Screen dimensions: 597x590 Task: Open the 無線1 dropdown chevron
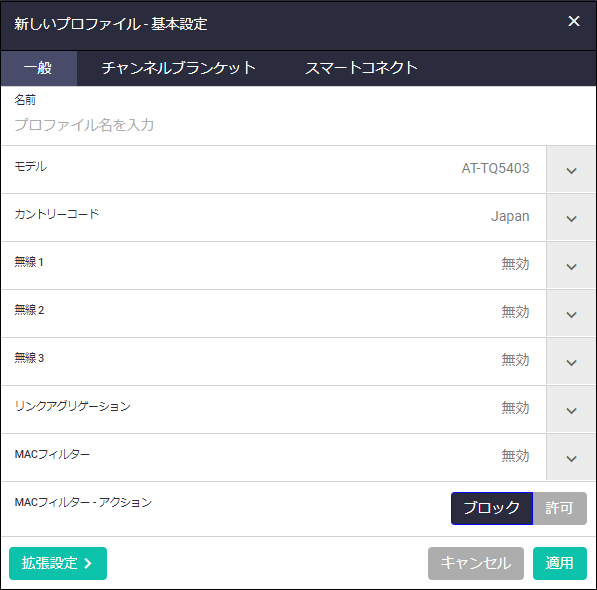pos(571,265)
